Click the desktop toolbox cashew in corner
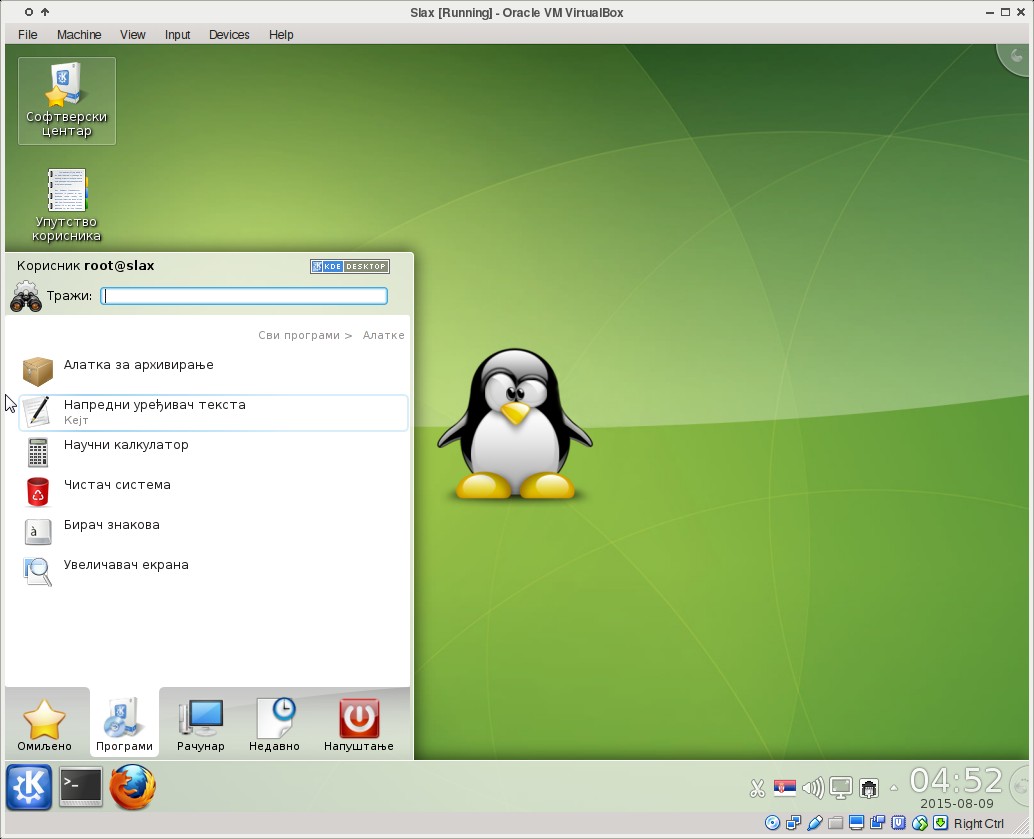The image size is (1034, 839). click(1016, 58)
